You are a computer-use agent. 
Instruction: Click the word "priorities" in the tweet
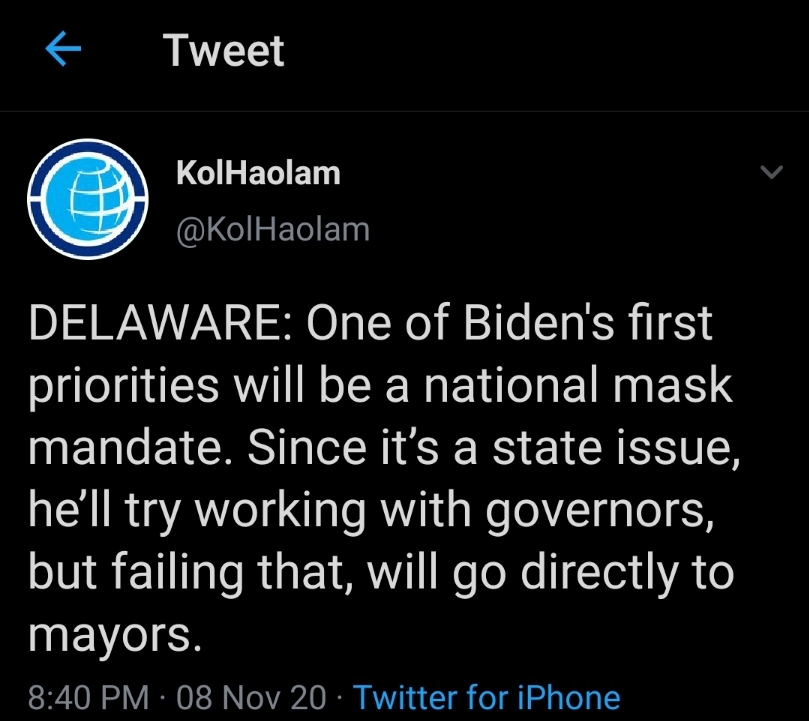127,387
